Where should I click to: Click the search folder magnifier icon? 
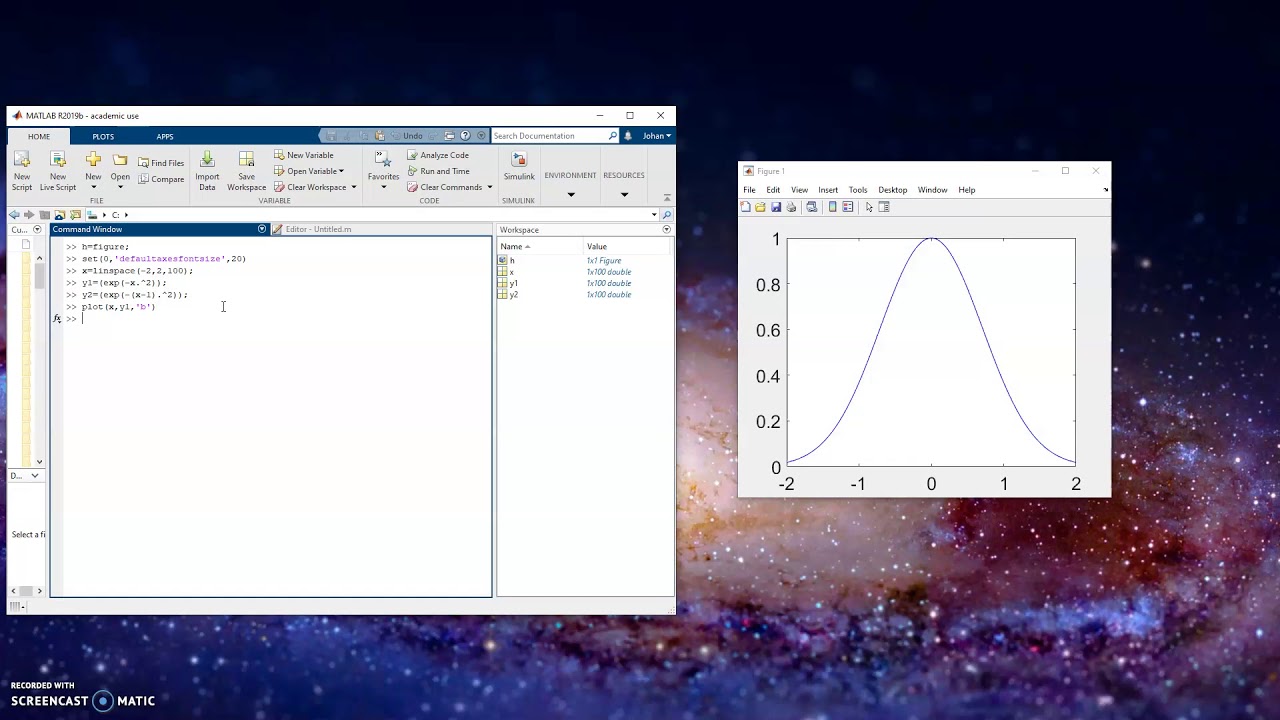click(x=667, y=215)
